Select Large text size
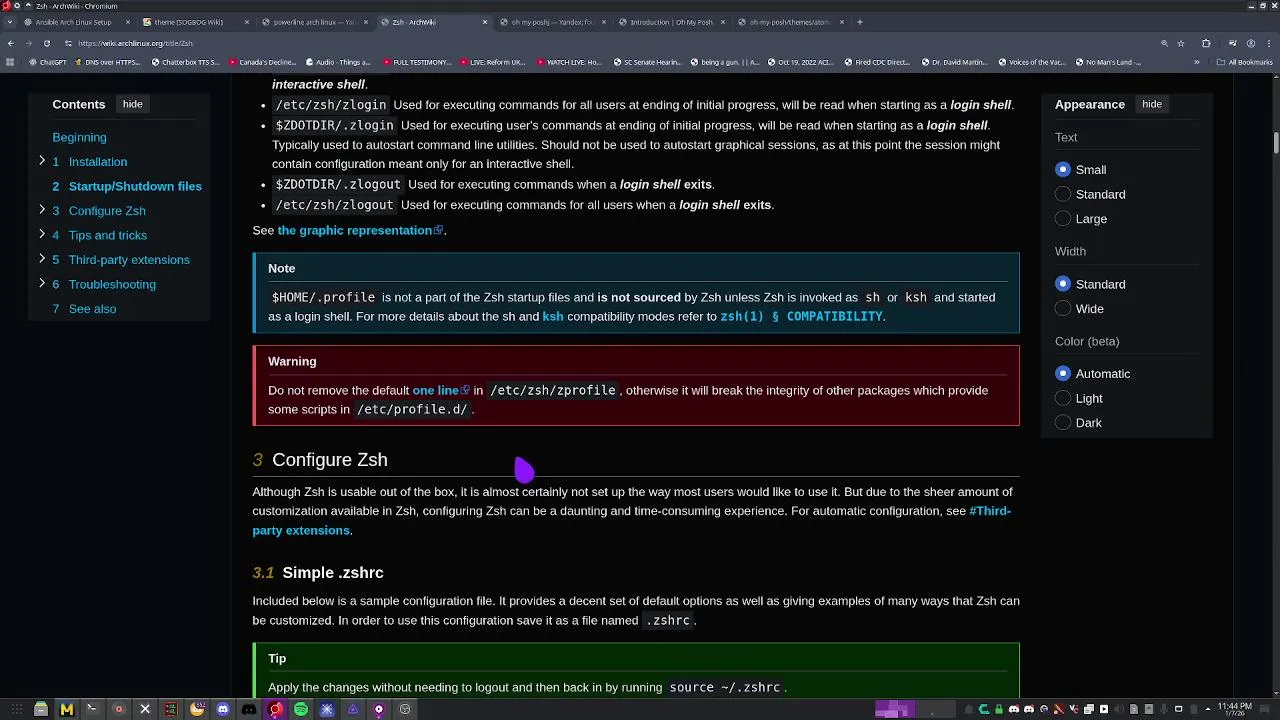 click(1063, 219)
